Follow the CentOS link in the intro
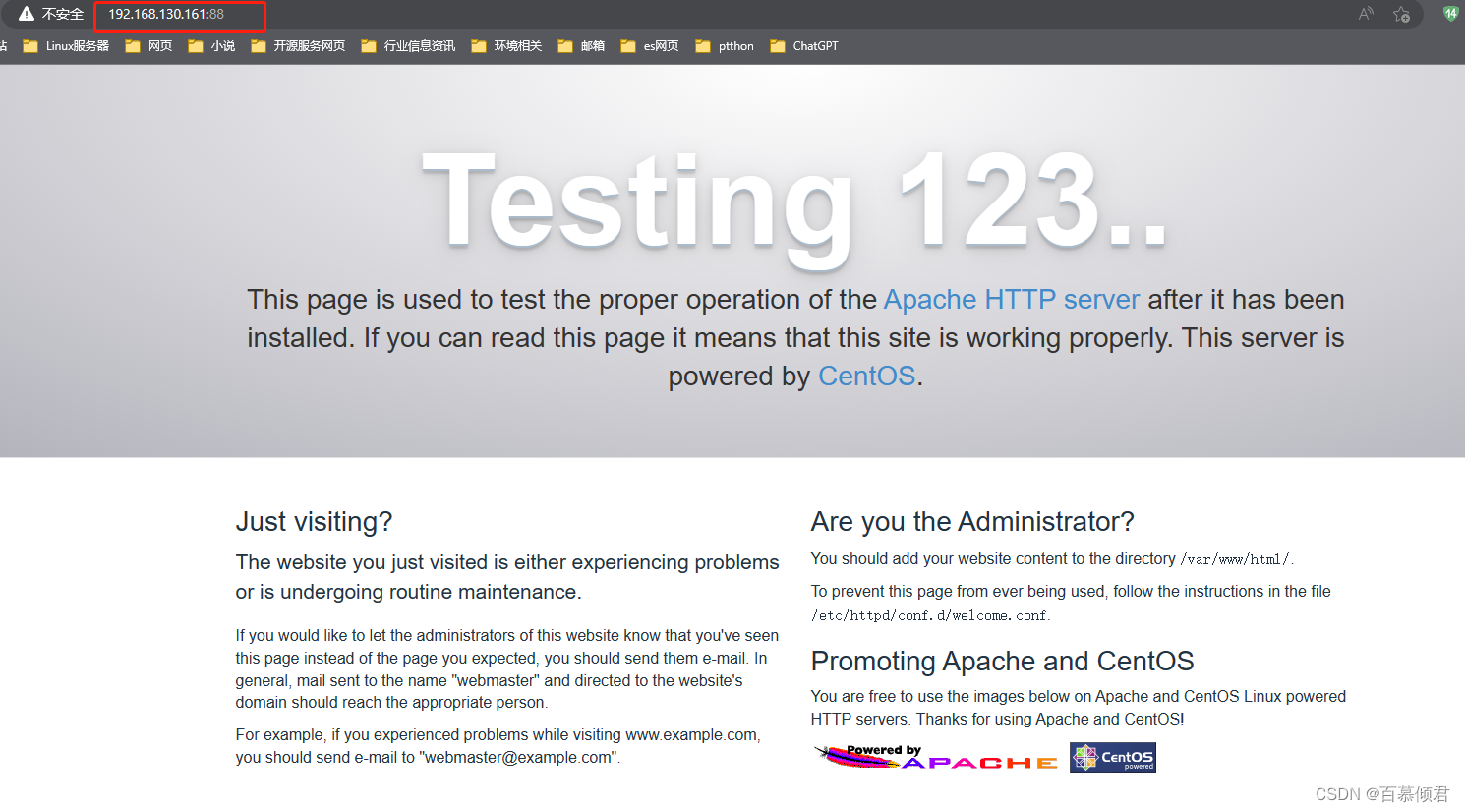Viewport: 1465px width, 812px height. point(867,377)
